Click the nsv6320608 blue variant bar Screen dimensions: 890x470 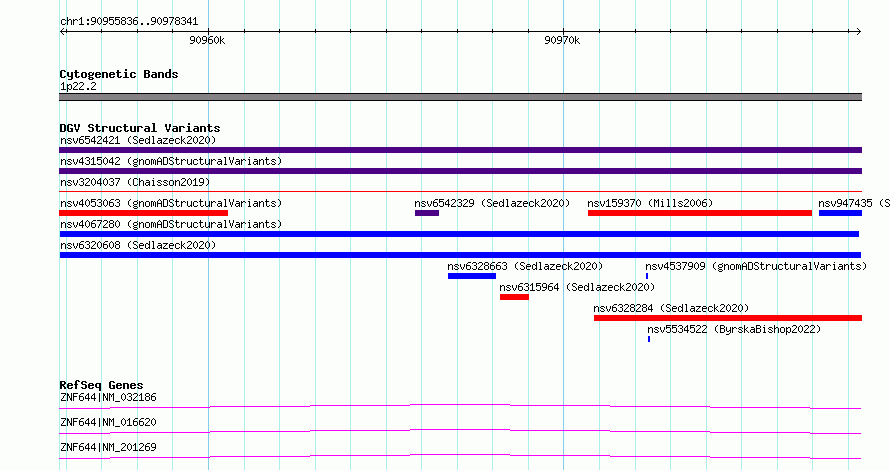click(x=460, y=255)
